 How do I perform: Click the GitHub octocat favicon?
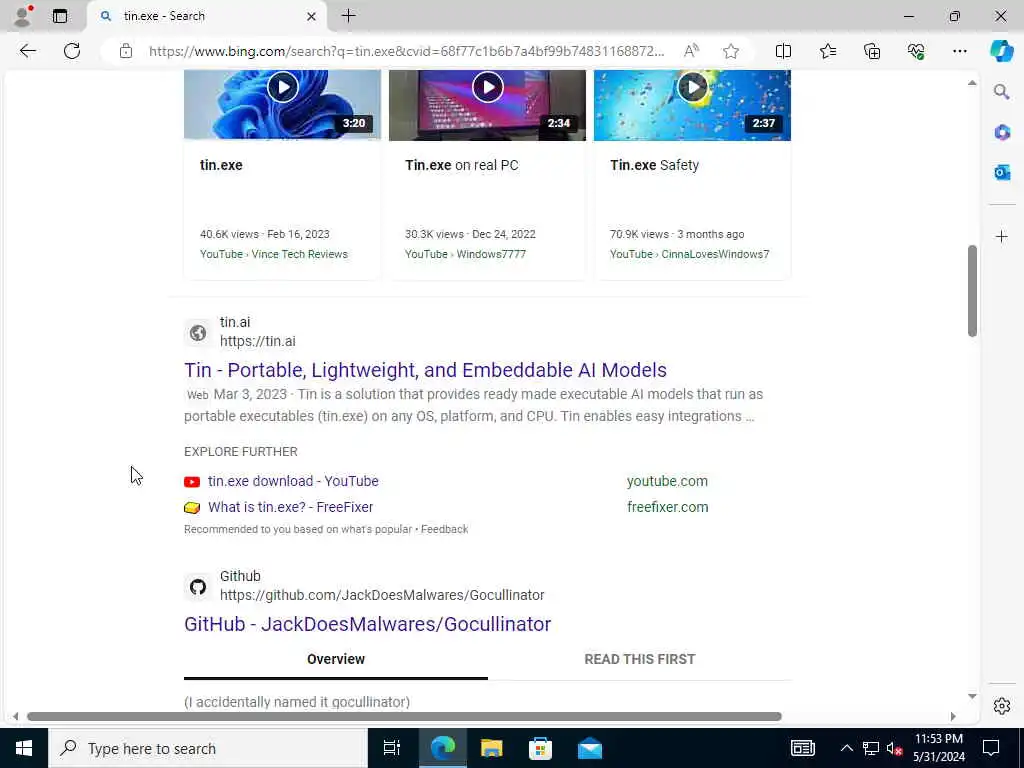coord(198,587)
